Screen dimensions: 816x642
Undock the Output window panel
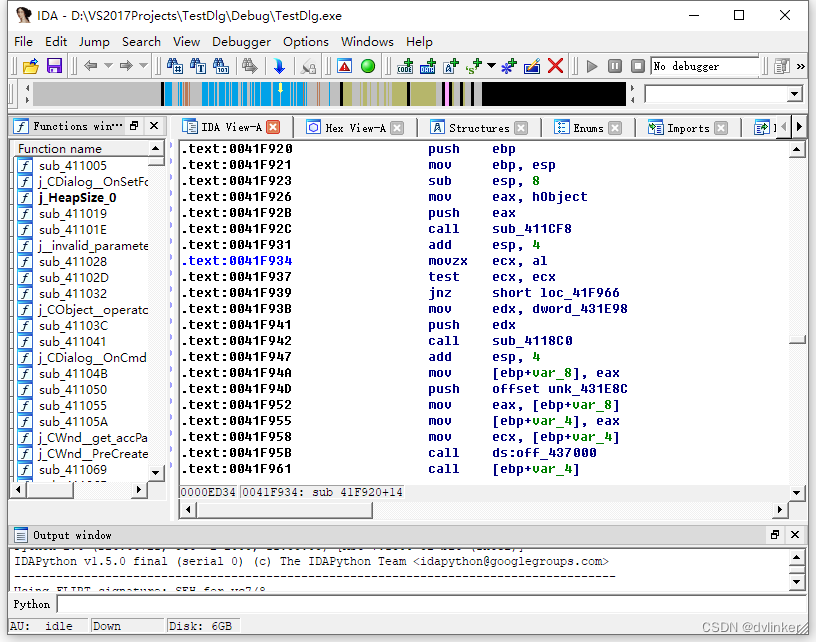coord(775,535)
